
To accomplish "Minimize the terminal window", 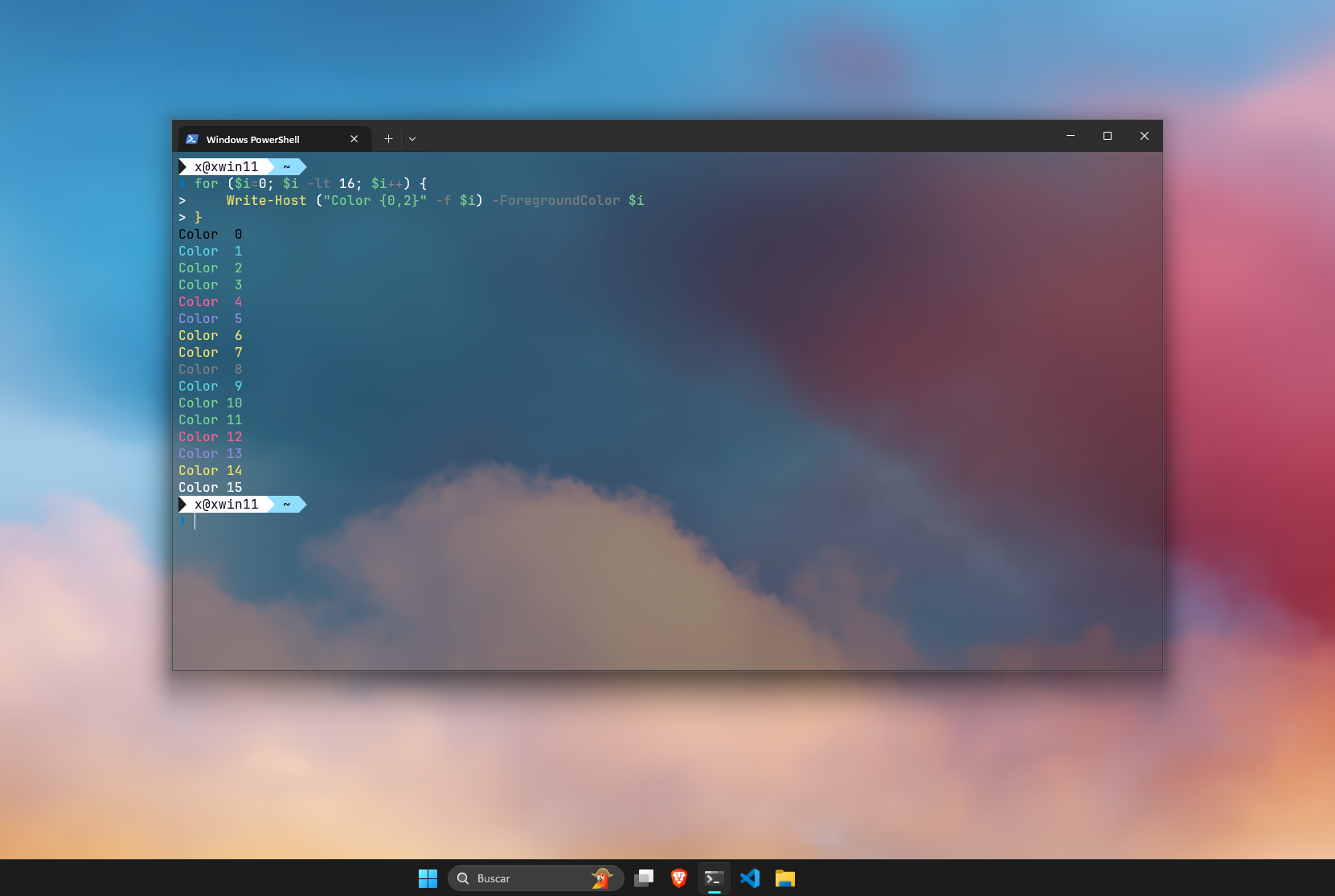I will coord(1070,136).
